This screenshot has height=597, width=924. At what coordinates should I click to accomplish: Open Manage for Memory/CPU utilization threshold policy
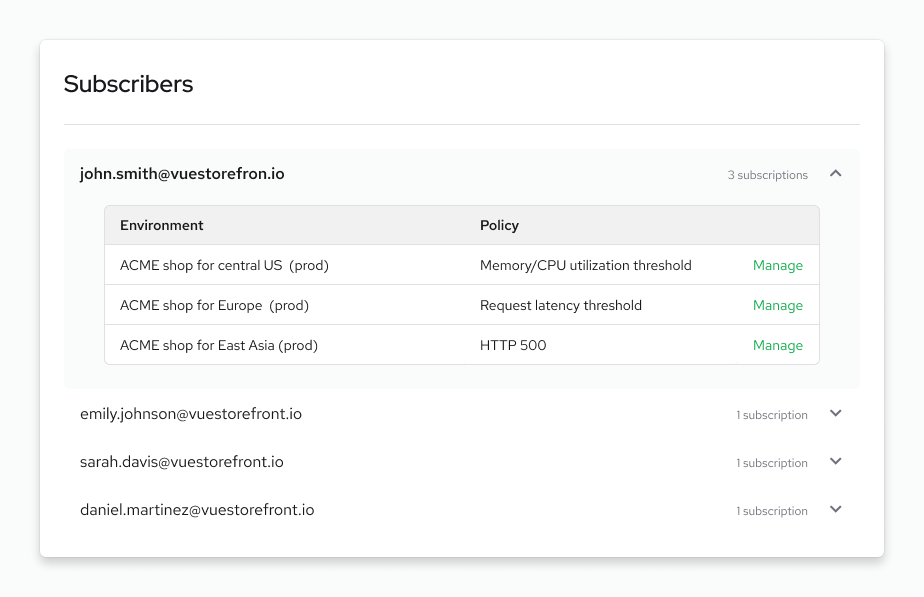(778, 265)
